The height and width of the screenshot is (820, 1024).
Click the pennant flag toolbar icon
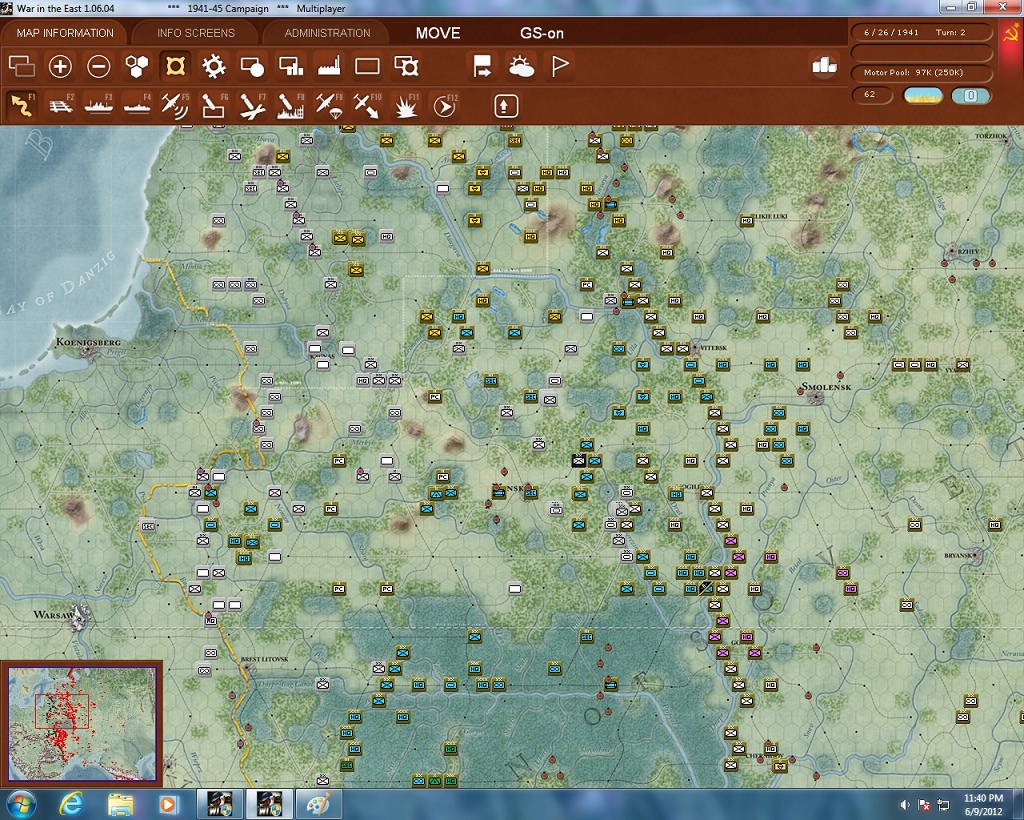[560, 66]
